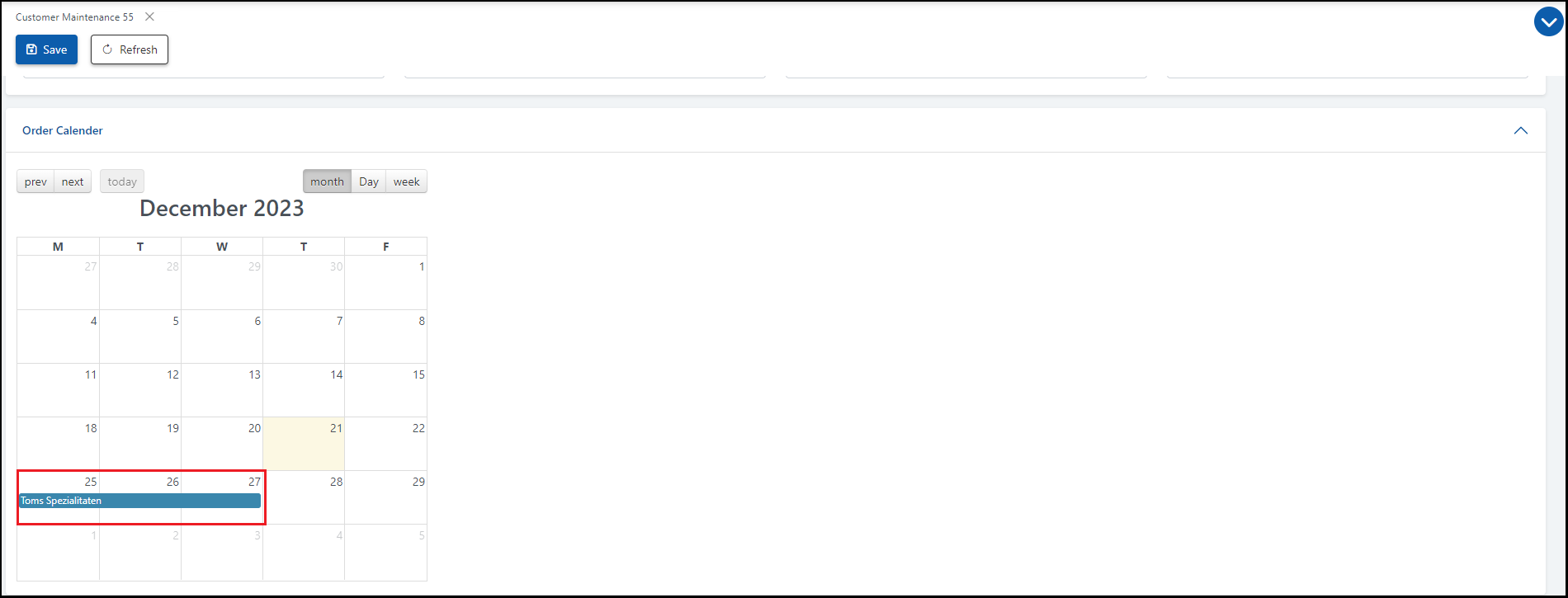Click the Order Calender heading
Viewport: 1568px width, 598px height.
pos(63,130)
